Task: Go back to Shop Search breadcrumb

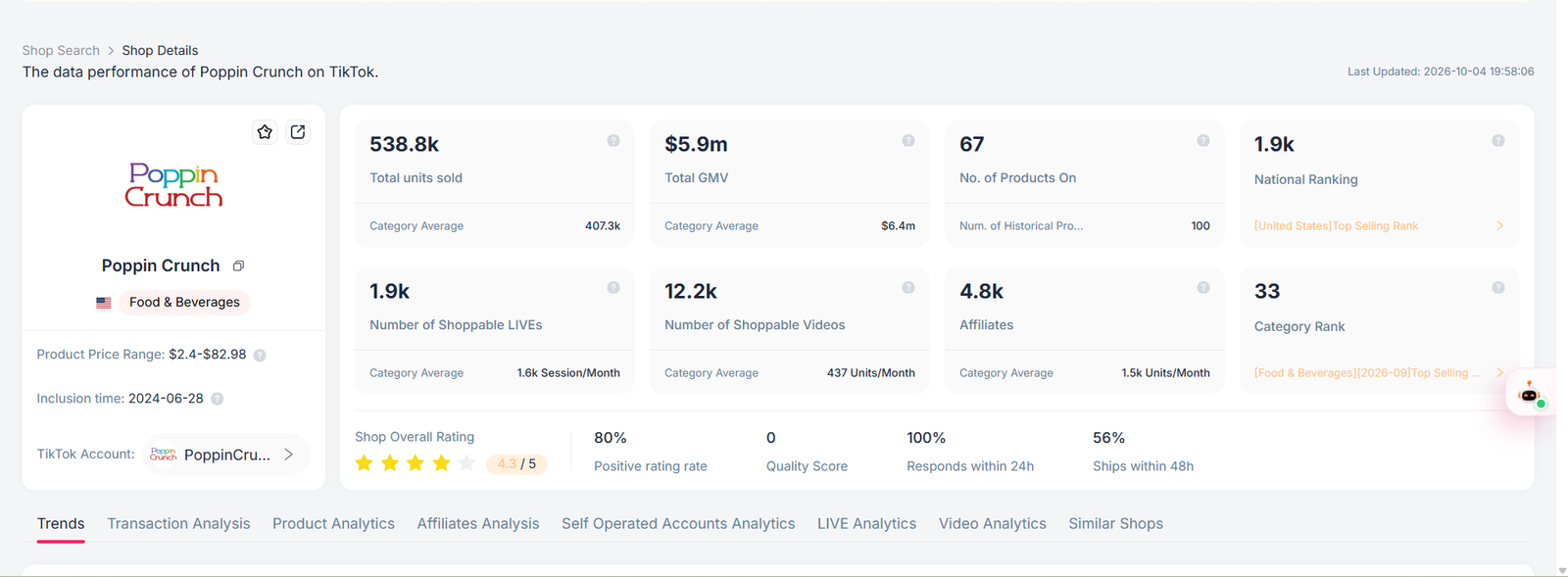Action: pyautogui.click(x=61, y=51)
